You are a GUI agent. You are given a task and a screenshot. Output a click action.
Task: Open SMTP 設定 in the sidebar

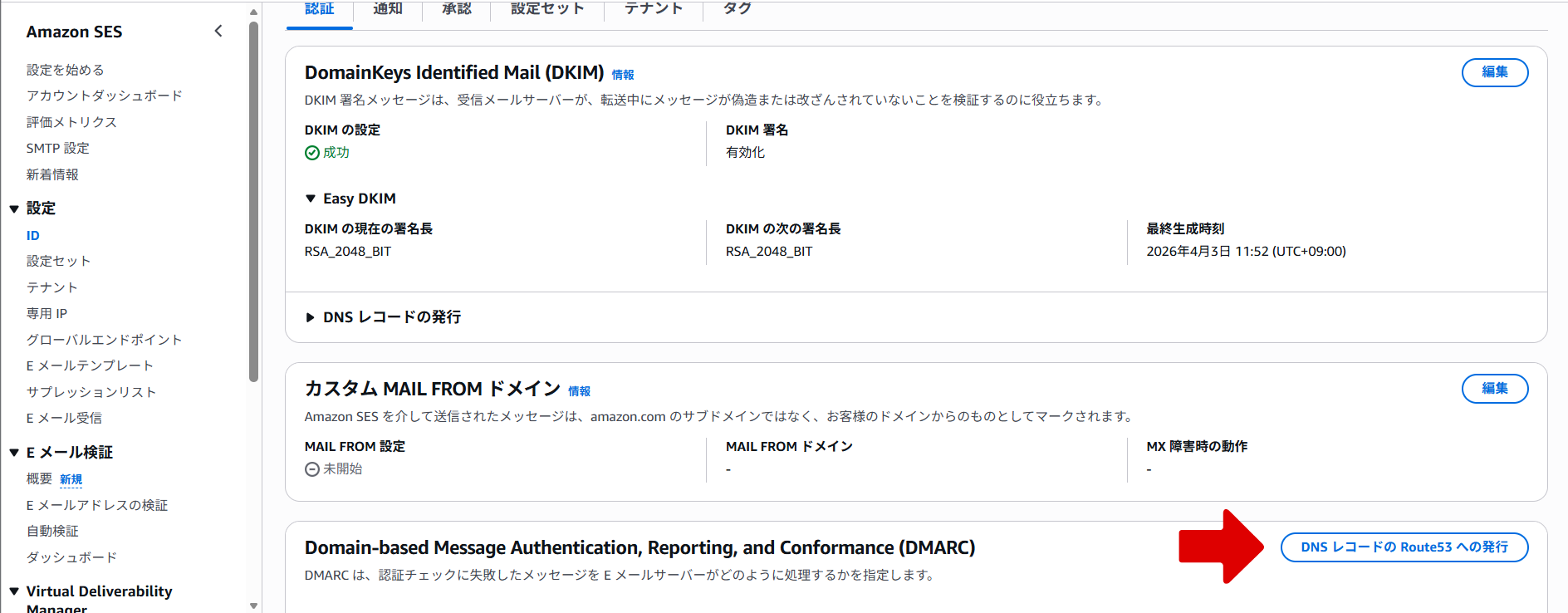click(x=57, y=148)
